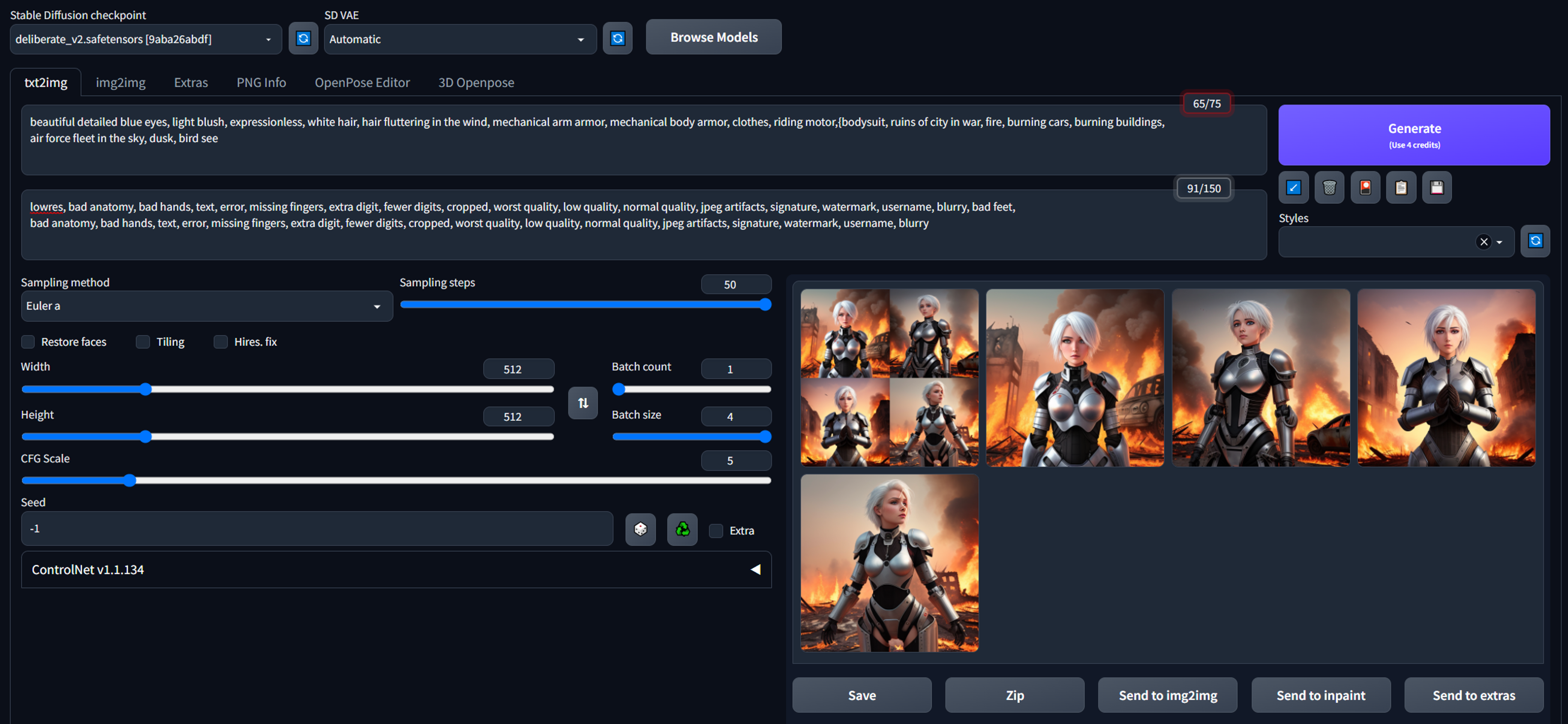This screenshot has width=1568, height=724.
Task: Open the thumbnail with praying hands pose
Action: (1446, 378)
